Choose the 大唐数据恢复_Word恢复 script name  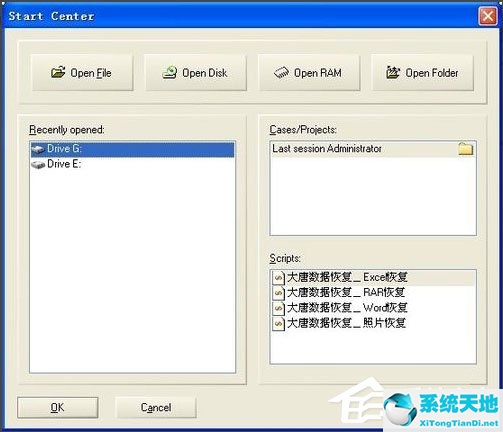(x=347, y=308)
